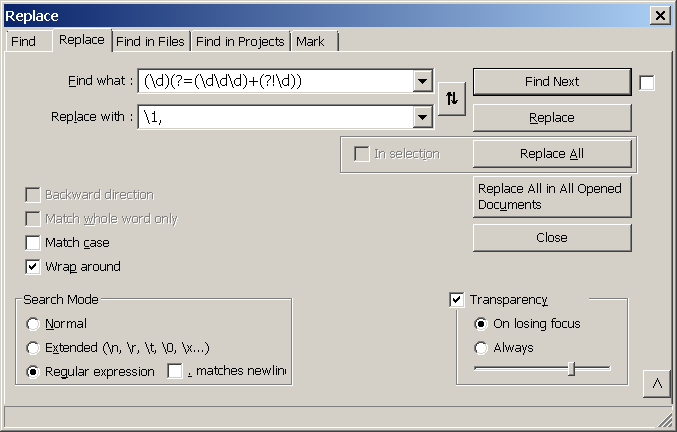Collapse dialog with the caret button
The image size is (677, 432).
[657, 384]
